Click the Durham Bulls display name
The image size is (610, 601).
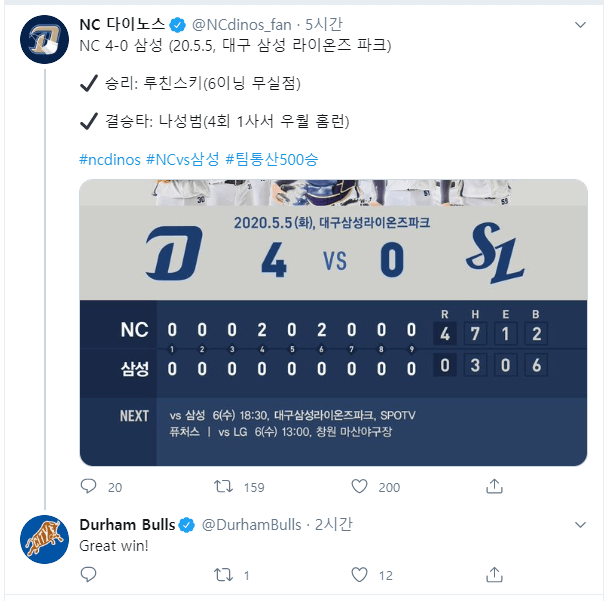(x=127, y=525)
